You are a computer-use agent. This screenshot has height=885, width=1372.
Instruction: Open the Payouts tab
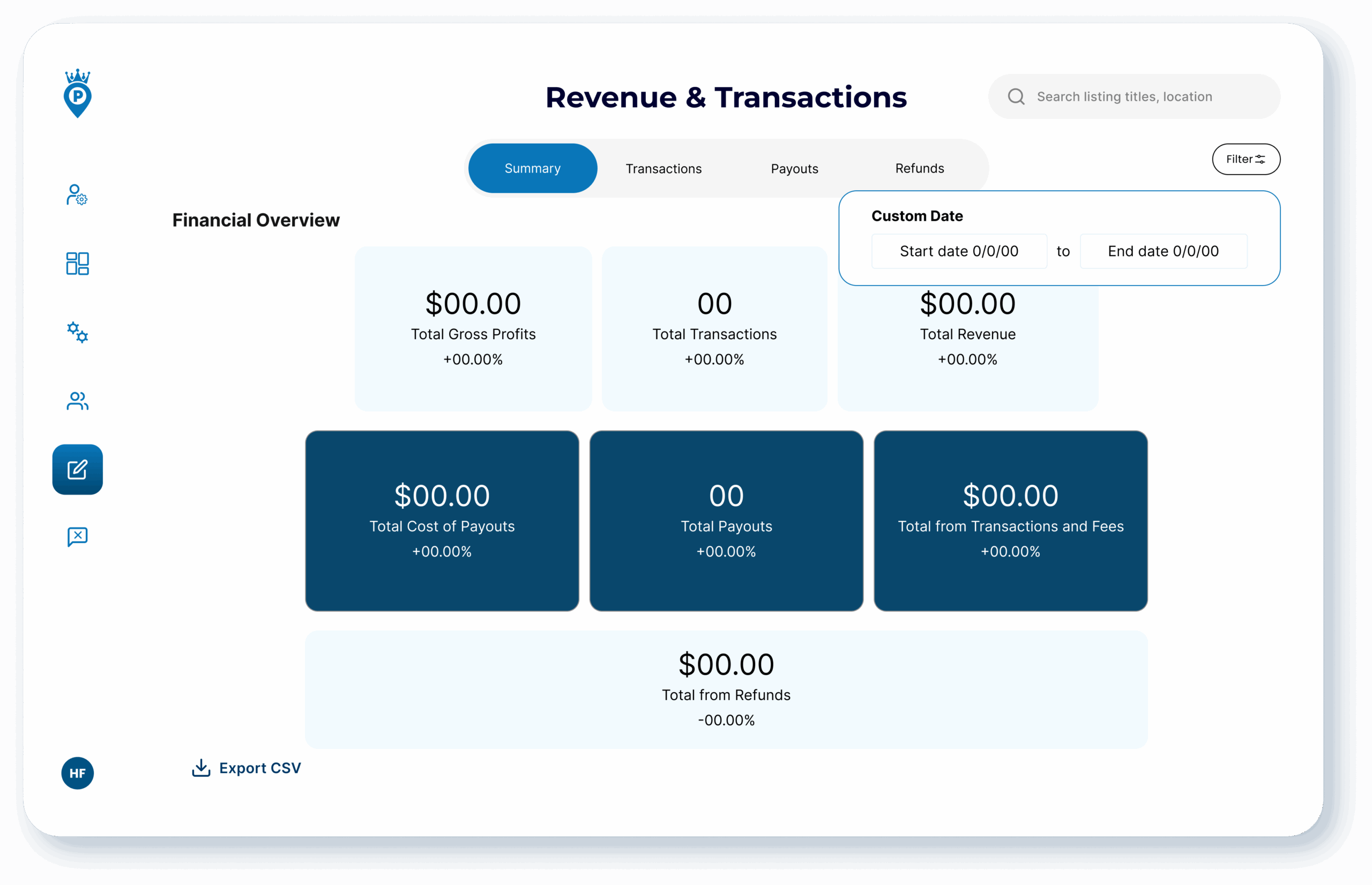(794, 168)
